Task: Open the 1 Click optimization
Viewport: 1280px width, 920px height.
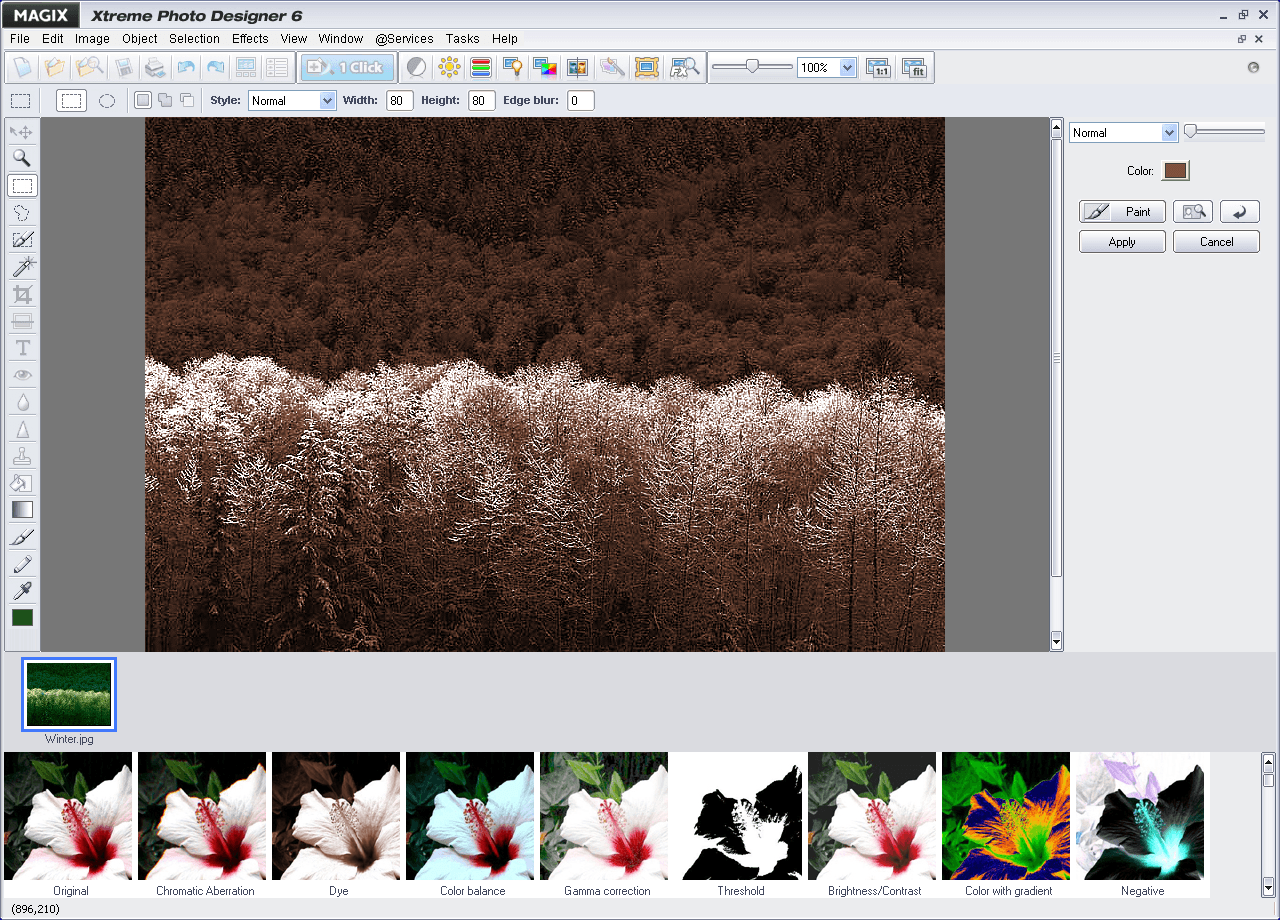Action: [x=347, y=67]
